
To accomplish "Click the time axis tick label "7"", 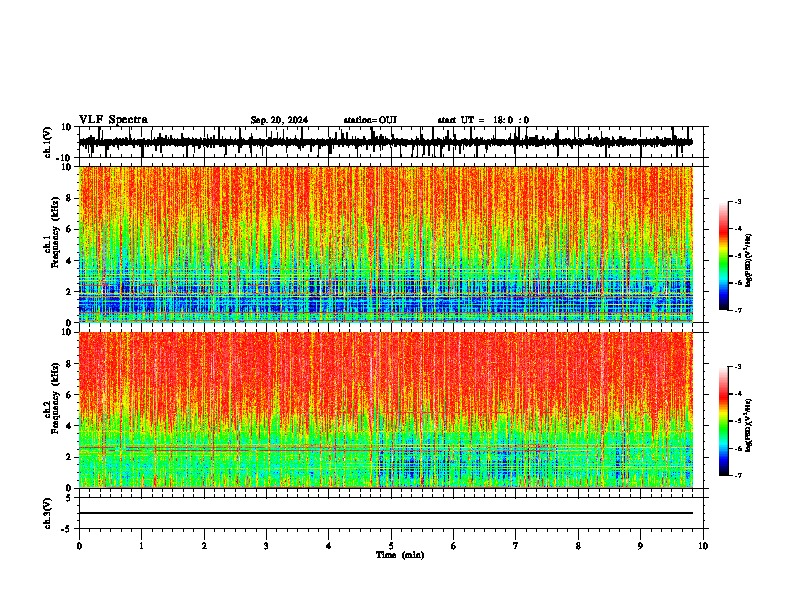I will [516, 546].
